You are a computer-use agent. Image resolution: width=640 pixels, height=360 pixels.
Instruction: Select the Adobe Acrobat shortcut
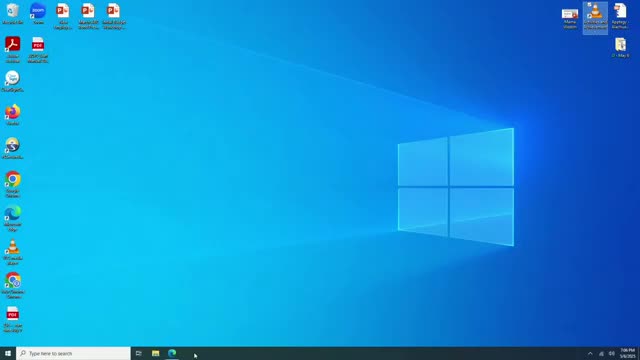pos(13,49)
